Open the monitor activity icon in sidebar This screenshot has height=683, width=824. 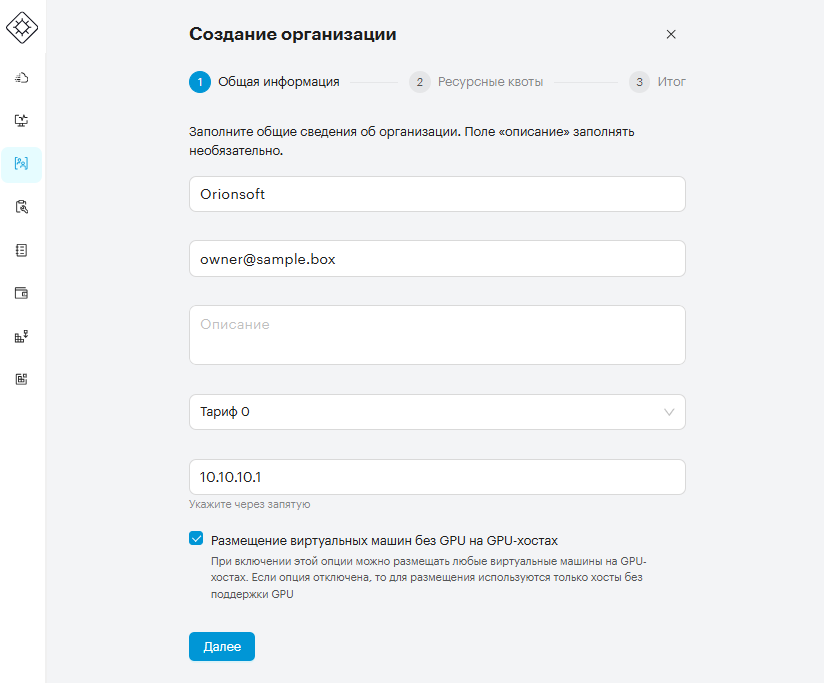click(22, 121)
